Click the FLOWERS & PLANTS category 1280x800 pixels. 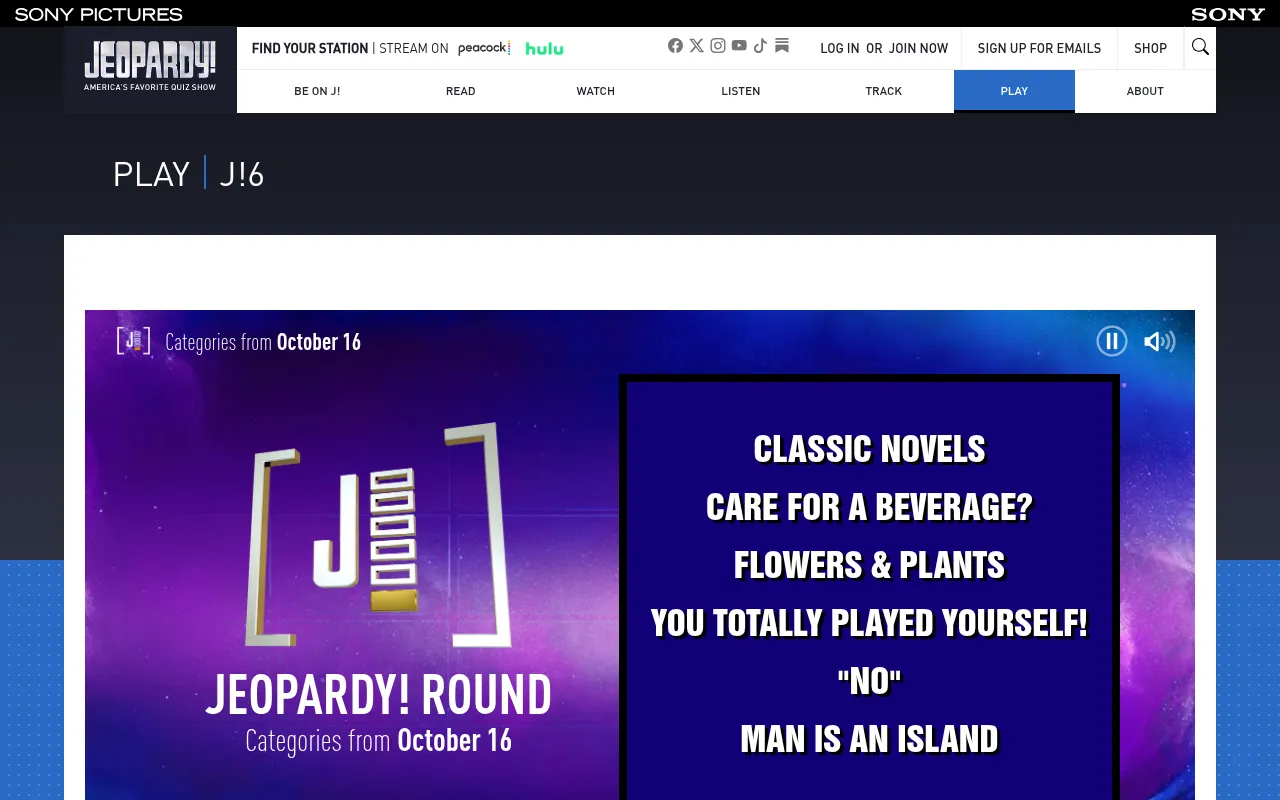coord(870,565)
